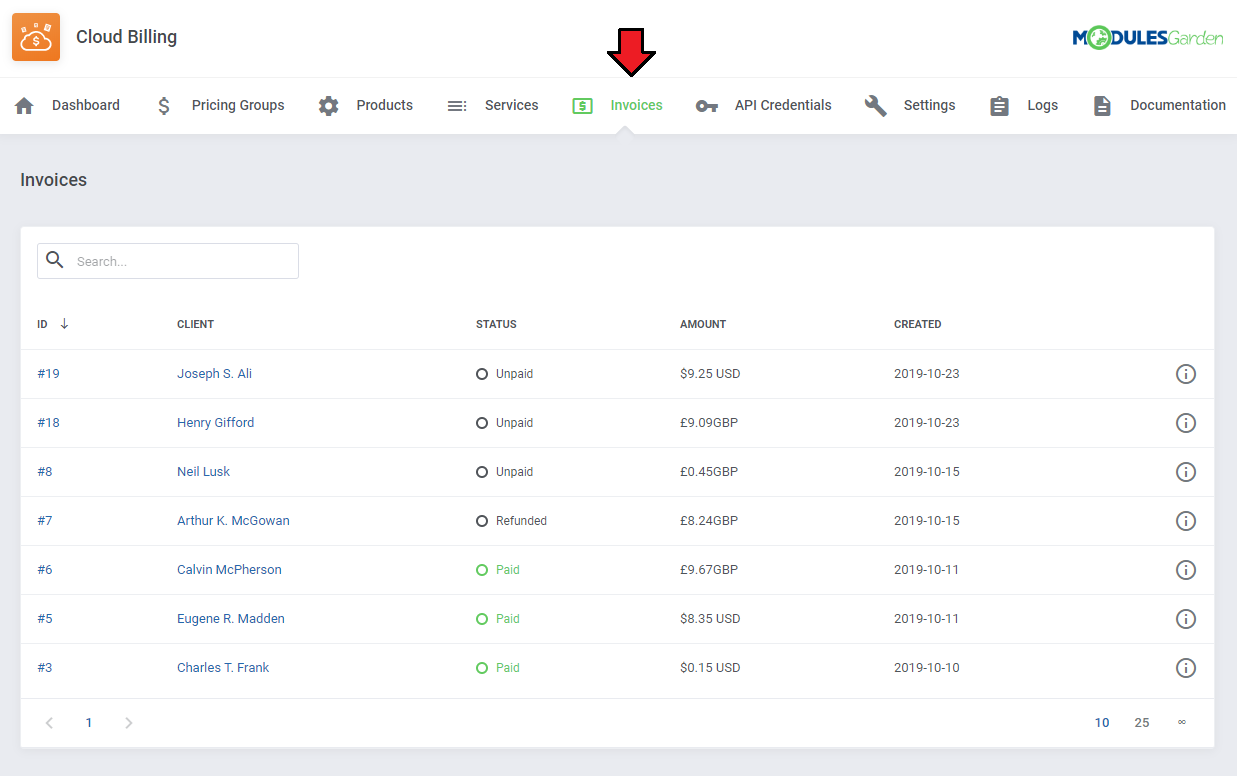Click the Services list icon

click(457, 106)
